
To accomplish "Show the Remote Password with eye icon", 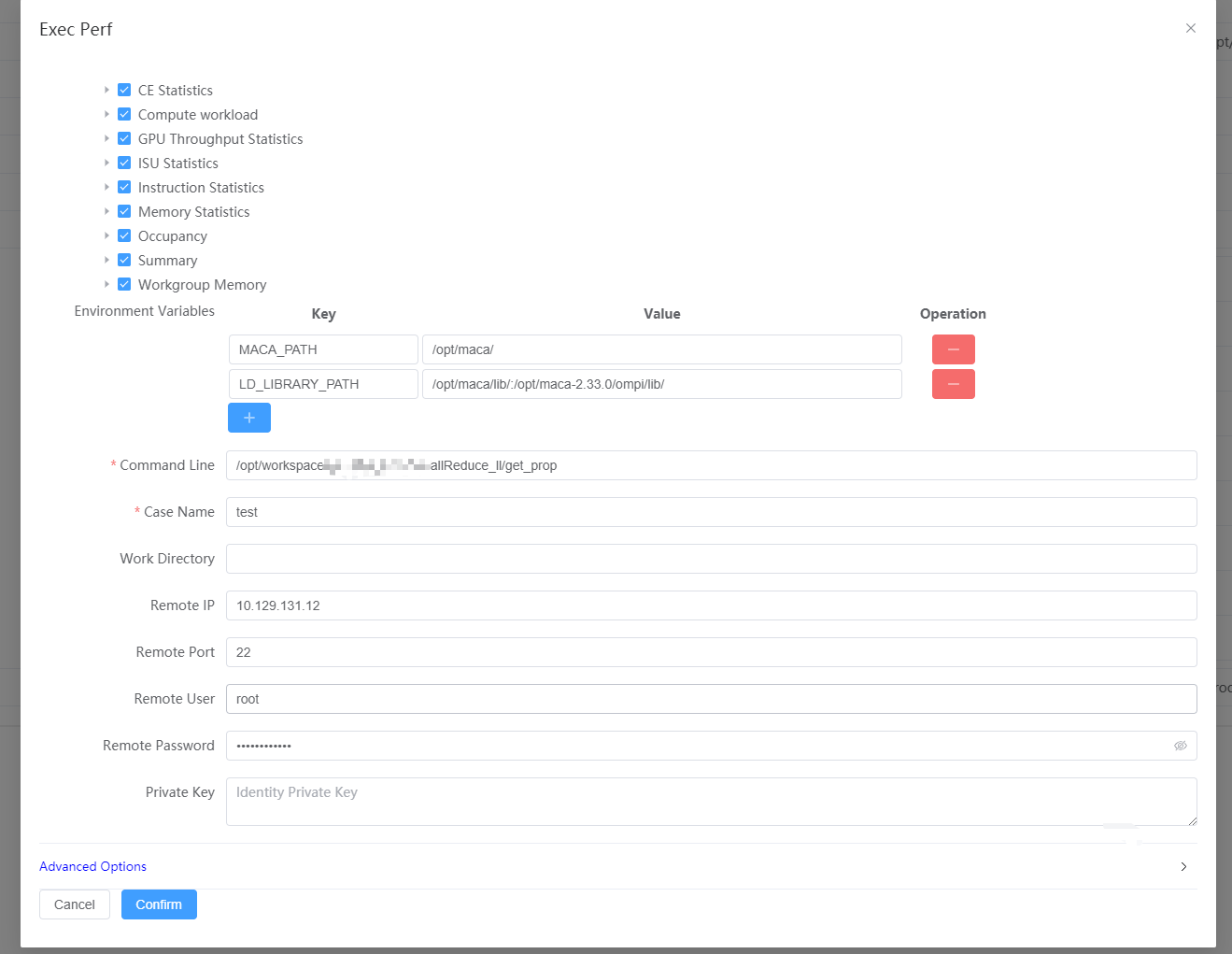I will (x=1180, y=746).
